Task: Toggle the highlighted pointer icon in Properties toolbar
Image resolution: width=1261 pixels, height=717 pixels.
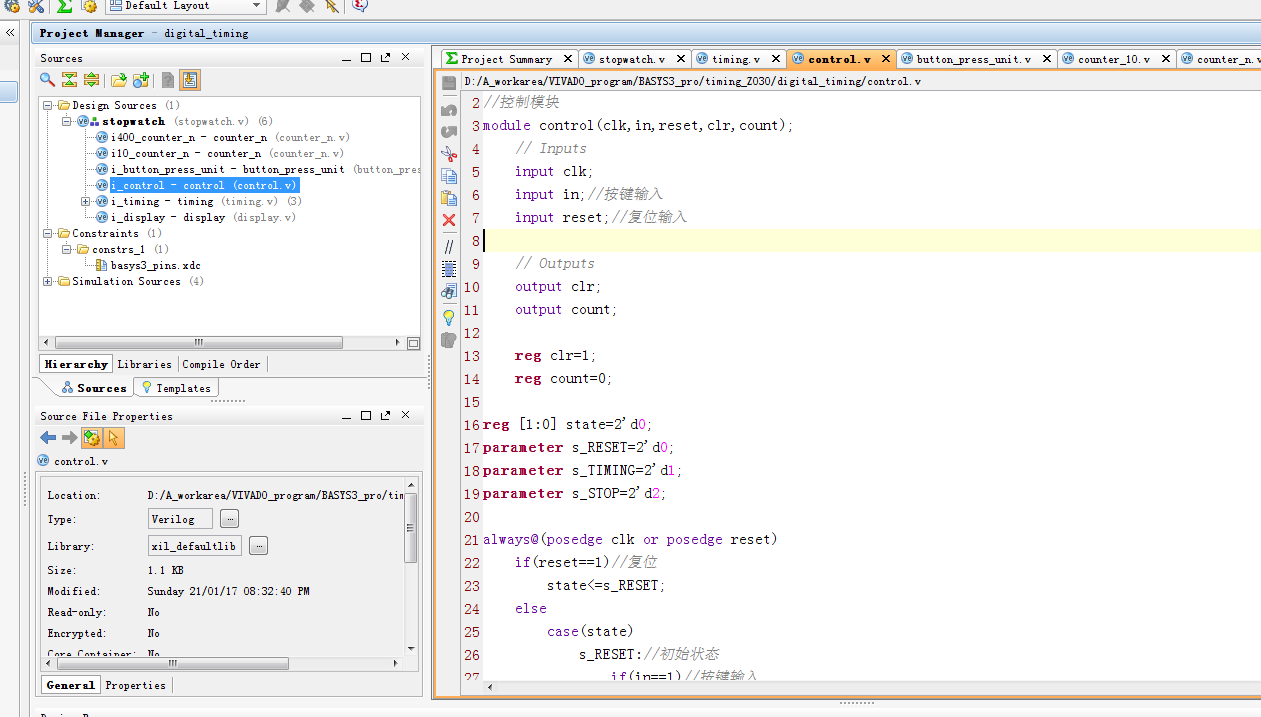Action: (114, 438)
